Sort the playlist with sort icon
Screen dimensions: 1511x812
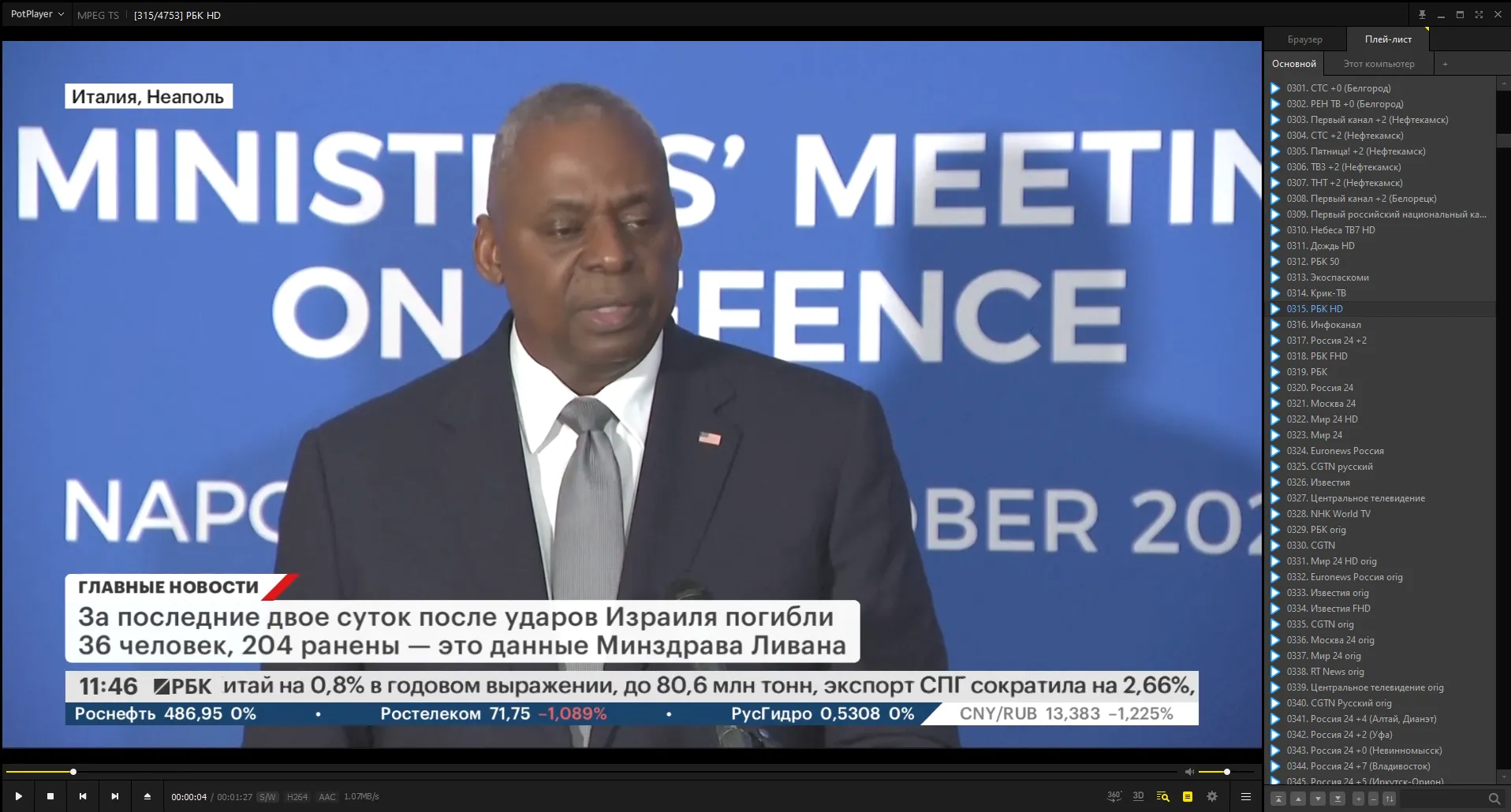tap(1390, 799)
